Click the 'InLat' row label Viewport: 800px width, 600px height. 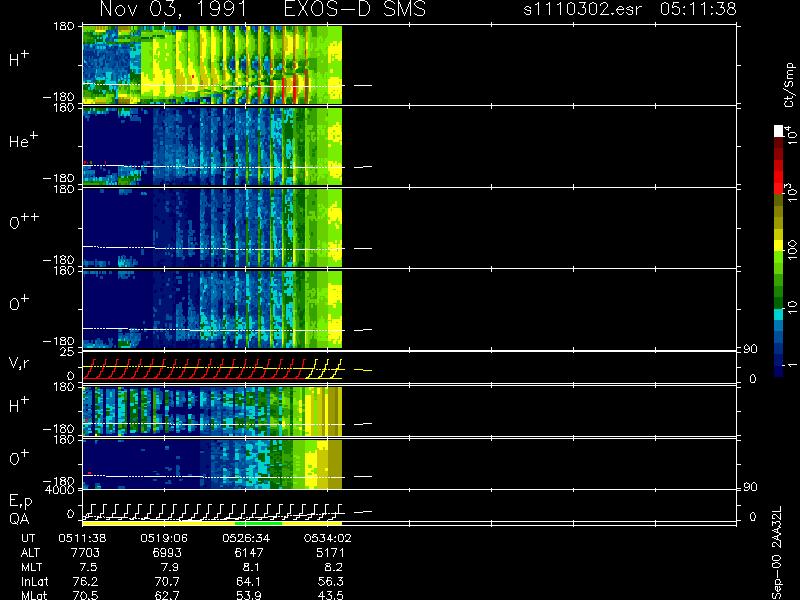coord(35,582)
